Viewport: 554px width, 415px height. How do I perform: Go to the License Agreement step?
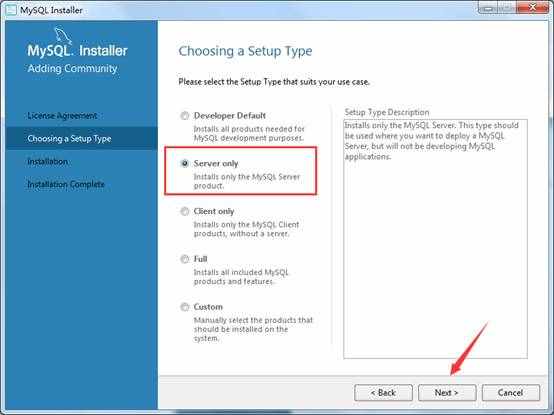[62, 115]
